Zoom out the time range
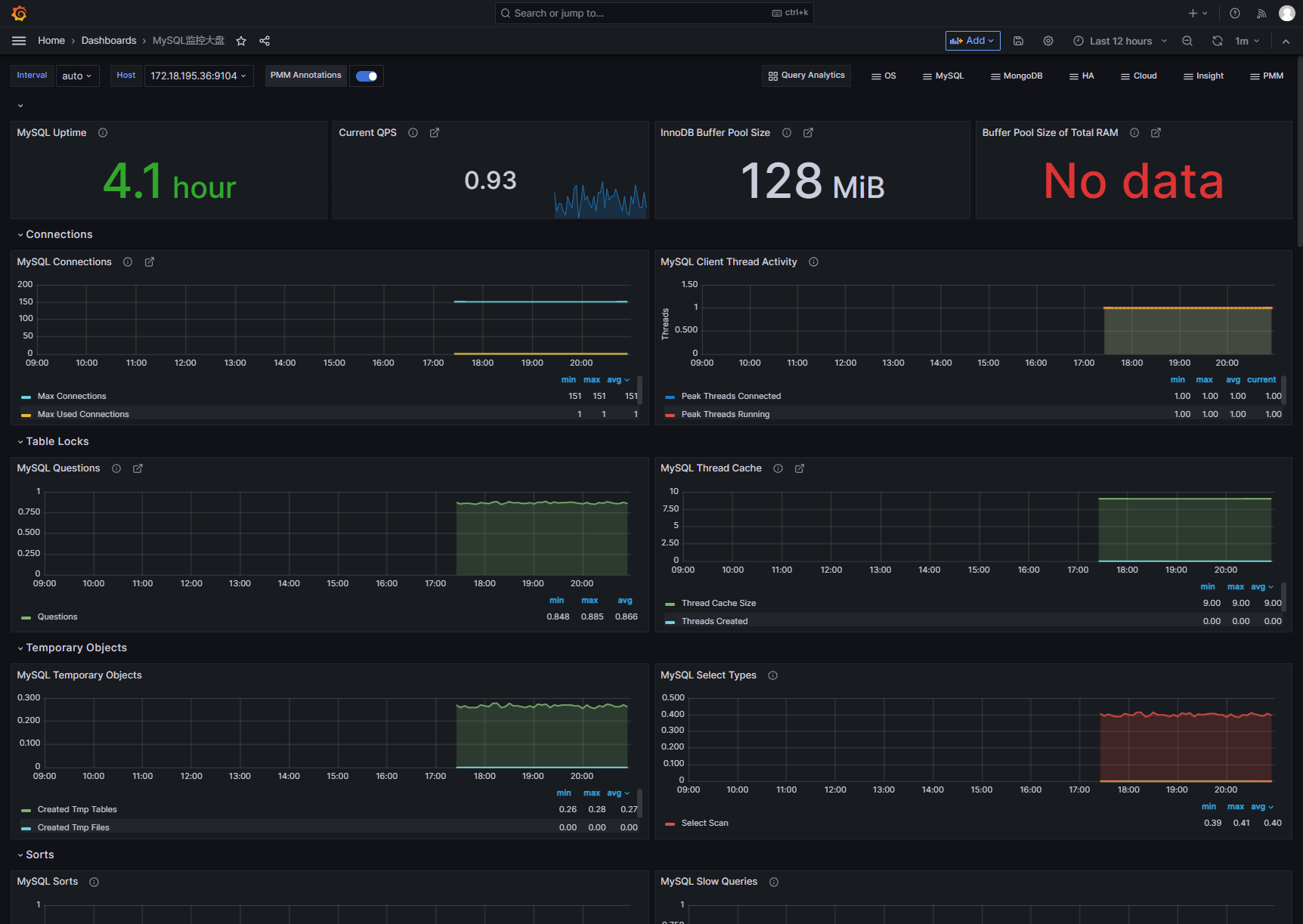The width and height of the screenshot is (1303, 924). [x=1187, y=41]
